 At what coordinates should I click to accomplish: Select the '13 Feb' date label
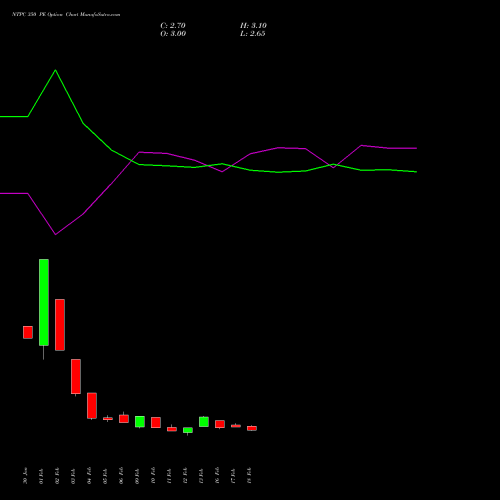pos(201,475)
